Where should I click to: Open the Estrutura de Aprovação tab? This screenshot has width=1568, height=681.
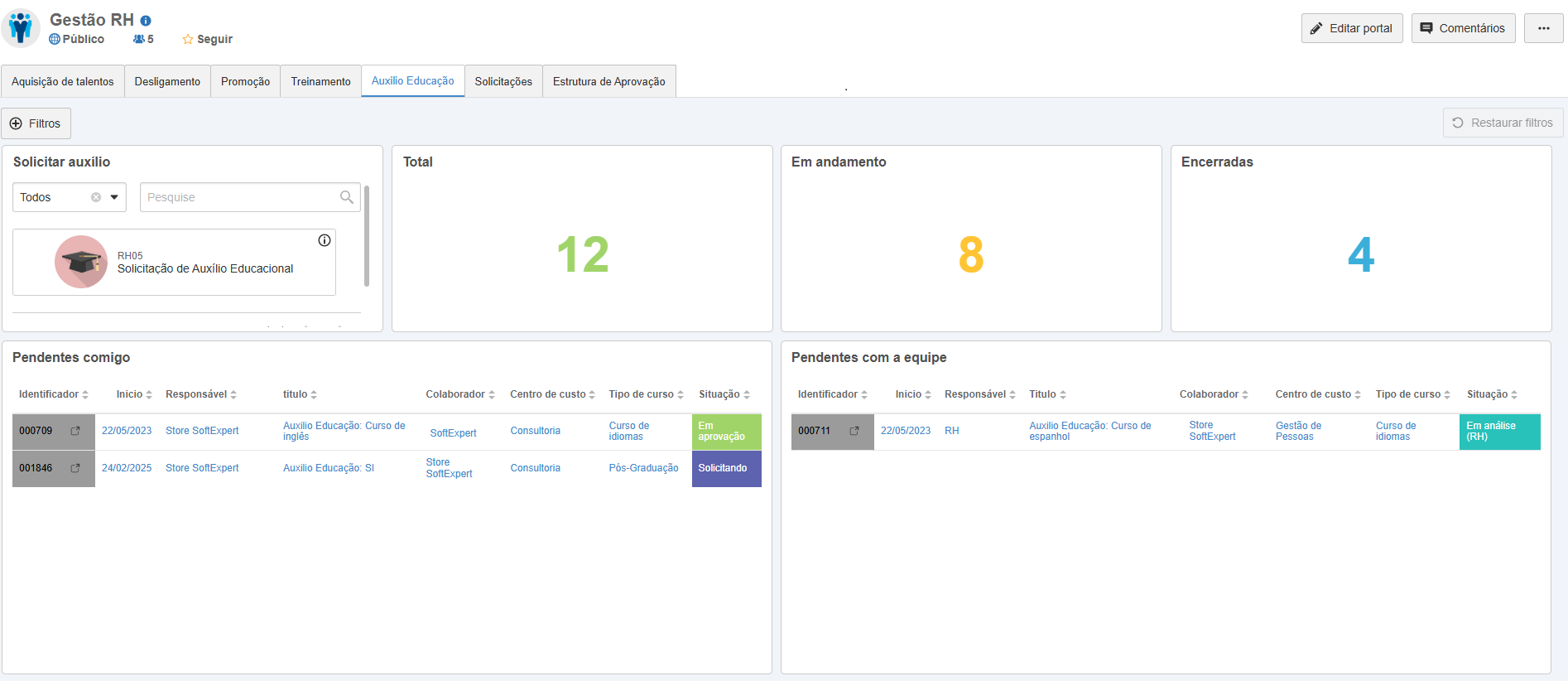click(x=608, y=81)
